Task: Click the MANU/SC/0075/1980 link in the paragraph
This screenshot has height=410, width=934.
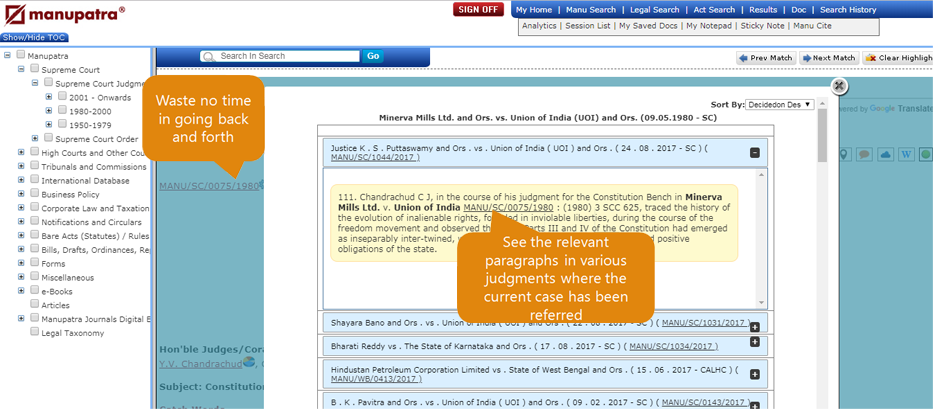Action: (508, 207)
